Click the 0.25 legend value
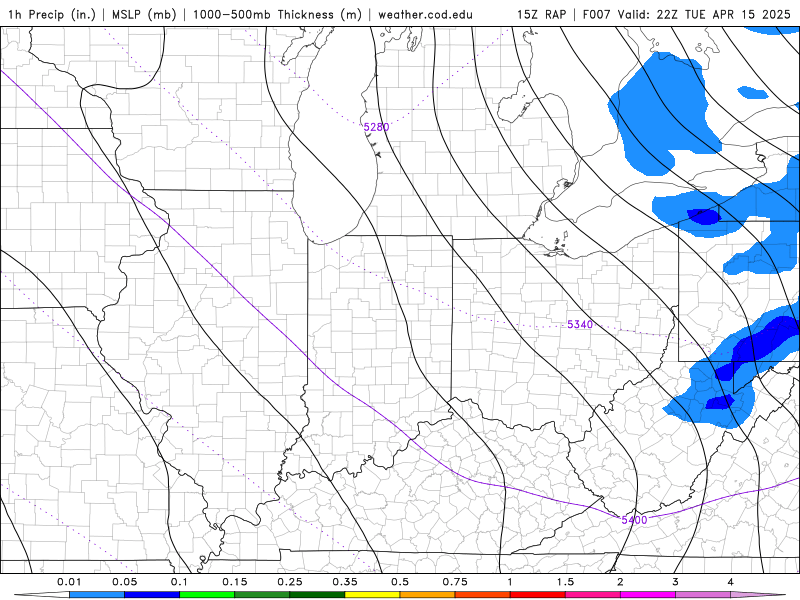This screenshot has height=600, width=800. coord(290,582)
